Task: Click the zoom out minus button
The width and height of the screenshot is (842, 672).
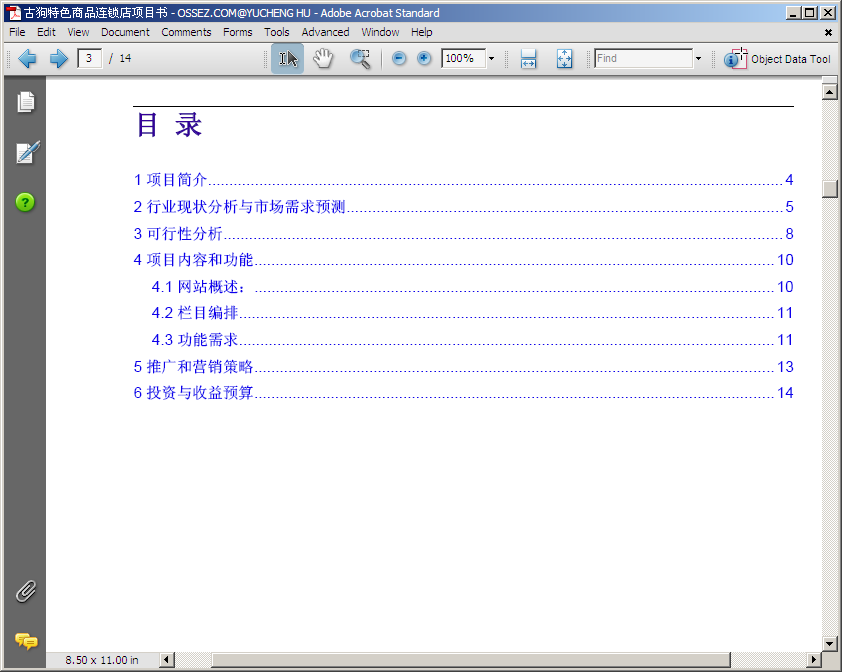Action: tap(399, 59)
